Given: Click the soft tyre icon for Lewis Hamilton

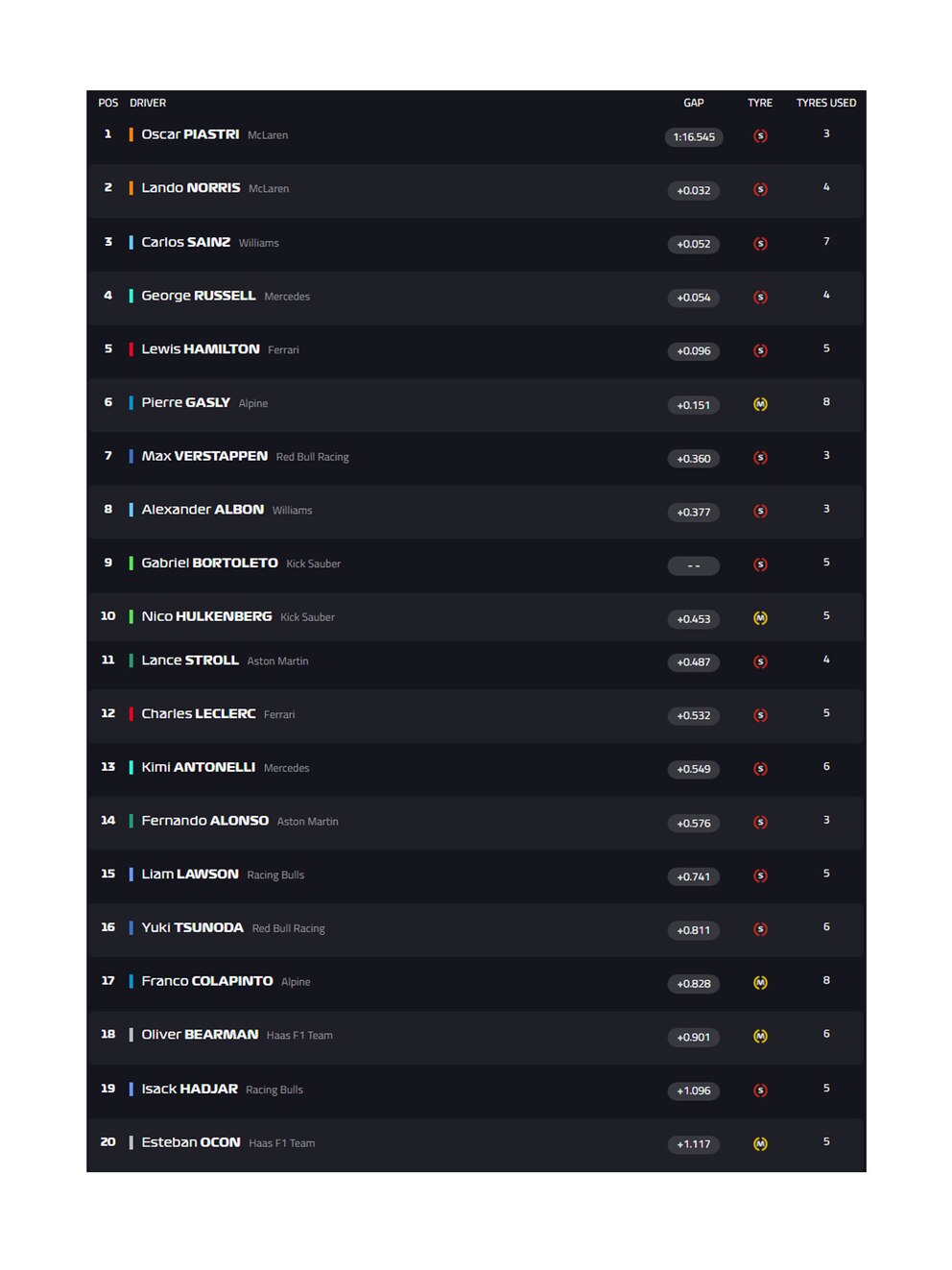Looking at the screenshot, I should point(760,350).
